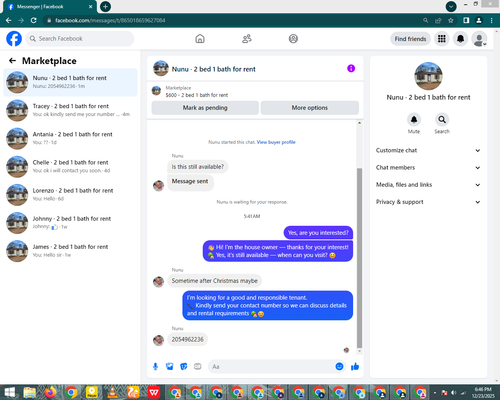Open Johnny conversation in the list
The image size is (500, 400).
70,223
